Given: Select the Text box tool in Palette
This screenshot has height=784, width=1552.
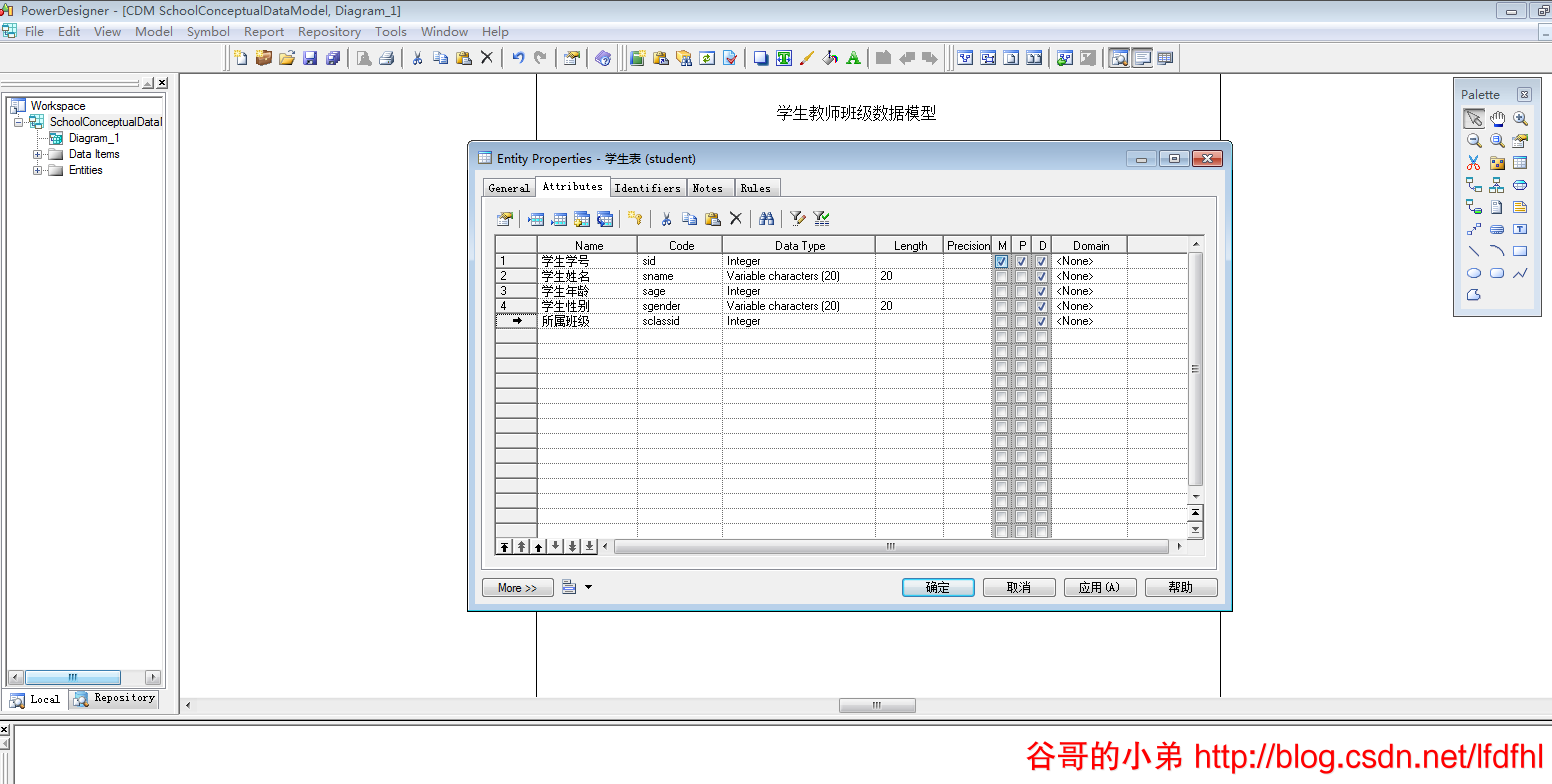Looking at the screenshot, I should pos(1520,229).
